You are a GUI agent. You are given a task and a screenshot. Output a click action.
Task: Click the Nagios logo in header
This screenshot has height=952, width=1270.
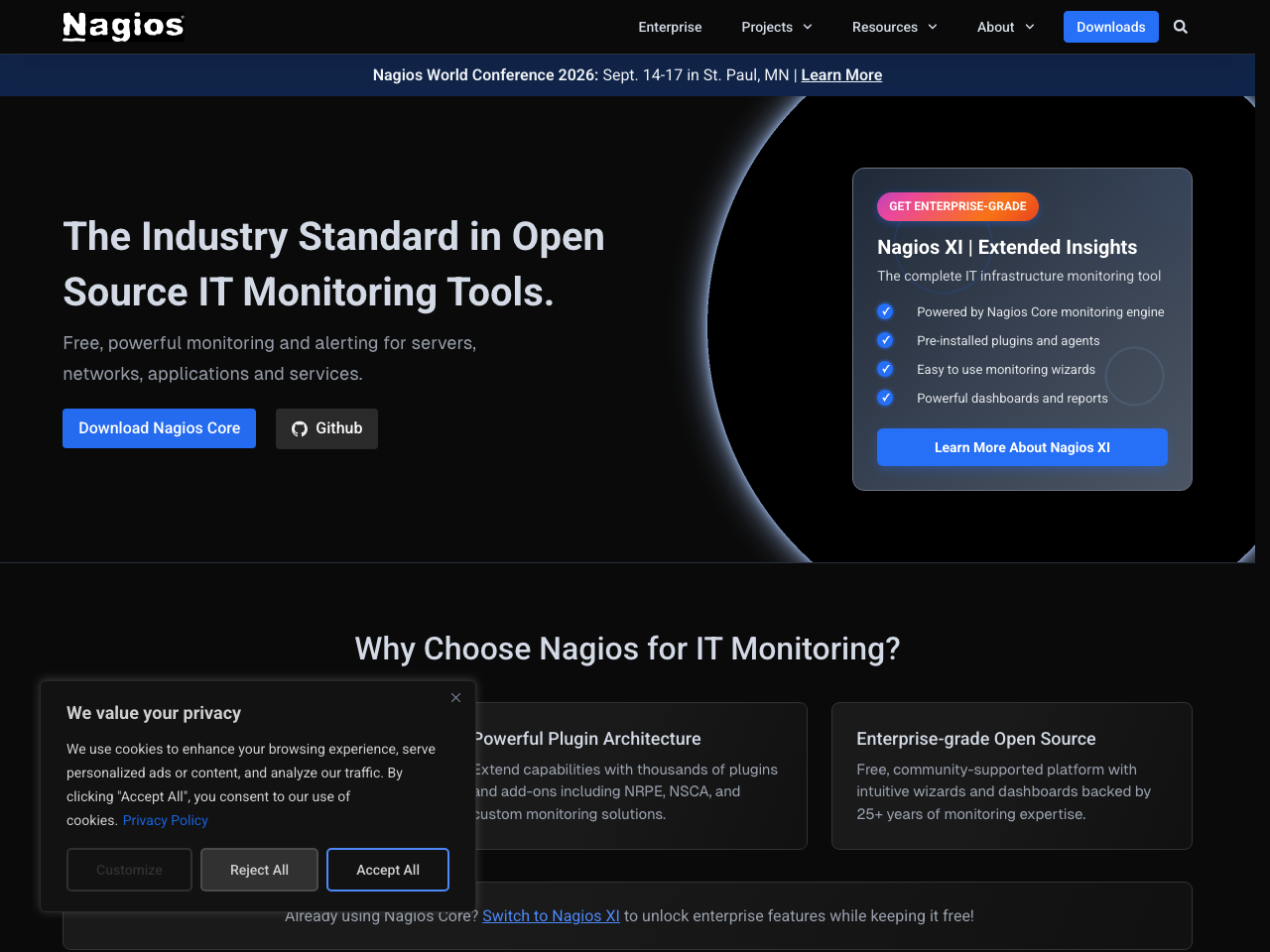[123, 27]
